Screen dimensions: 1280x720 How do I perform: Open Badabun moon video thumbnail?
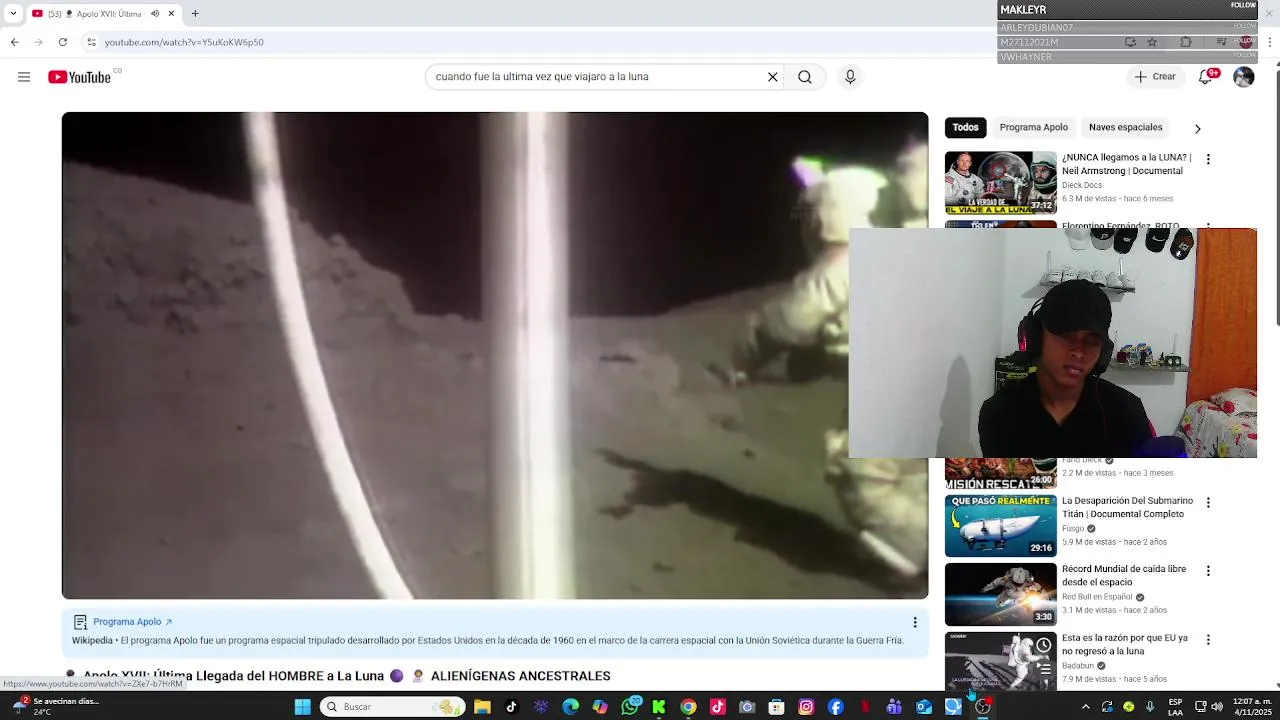(1000, 661)
